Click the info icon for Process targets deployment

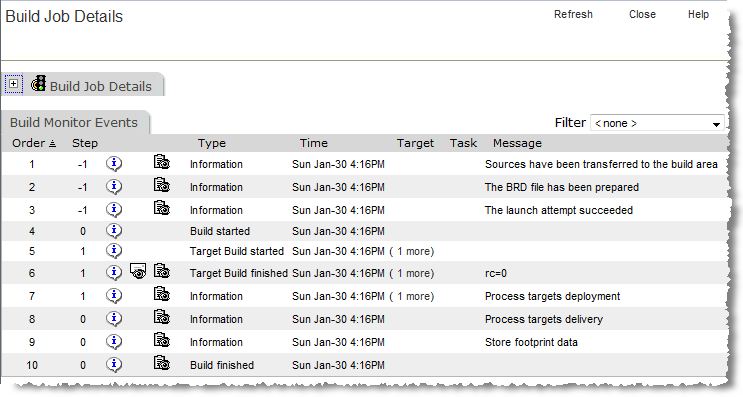(114, 296)
